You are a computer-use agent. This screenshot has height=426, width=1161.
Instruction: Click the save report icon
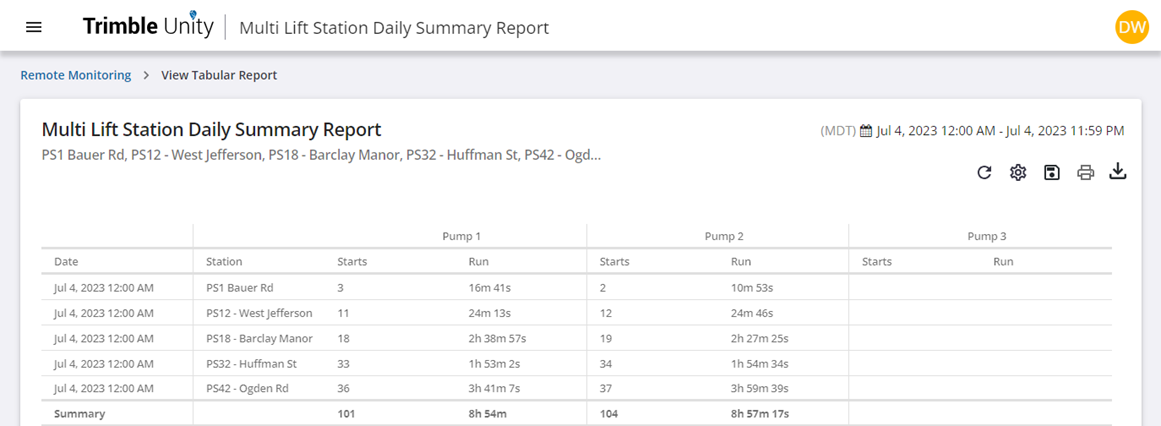pos(1051,173)
